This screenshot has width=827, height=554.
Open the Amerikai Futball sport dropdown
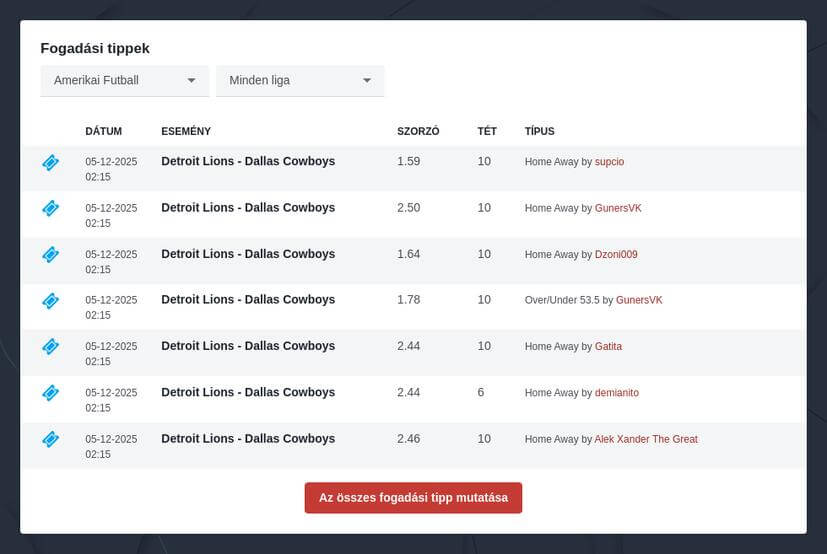coord(125,80)
